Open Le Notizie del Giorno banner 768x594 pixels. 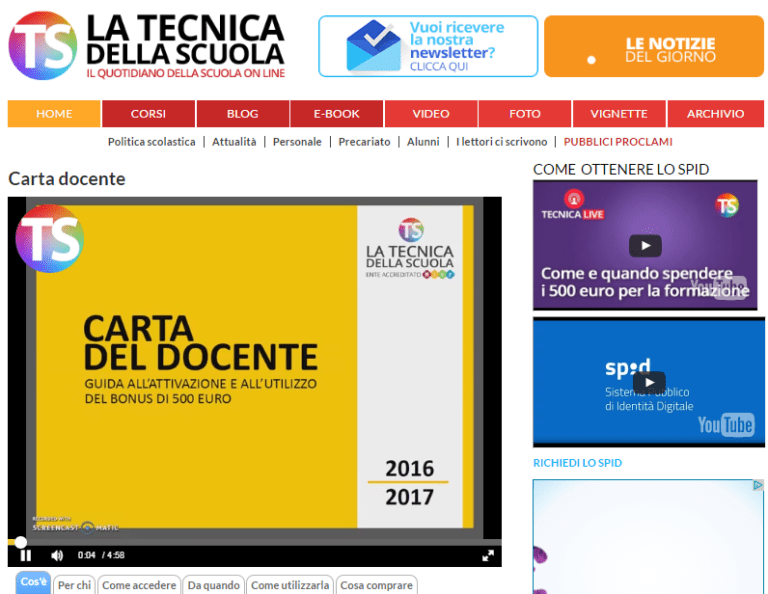[x=654, y=46]
